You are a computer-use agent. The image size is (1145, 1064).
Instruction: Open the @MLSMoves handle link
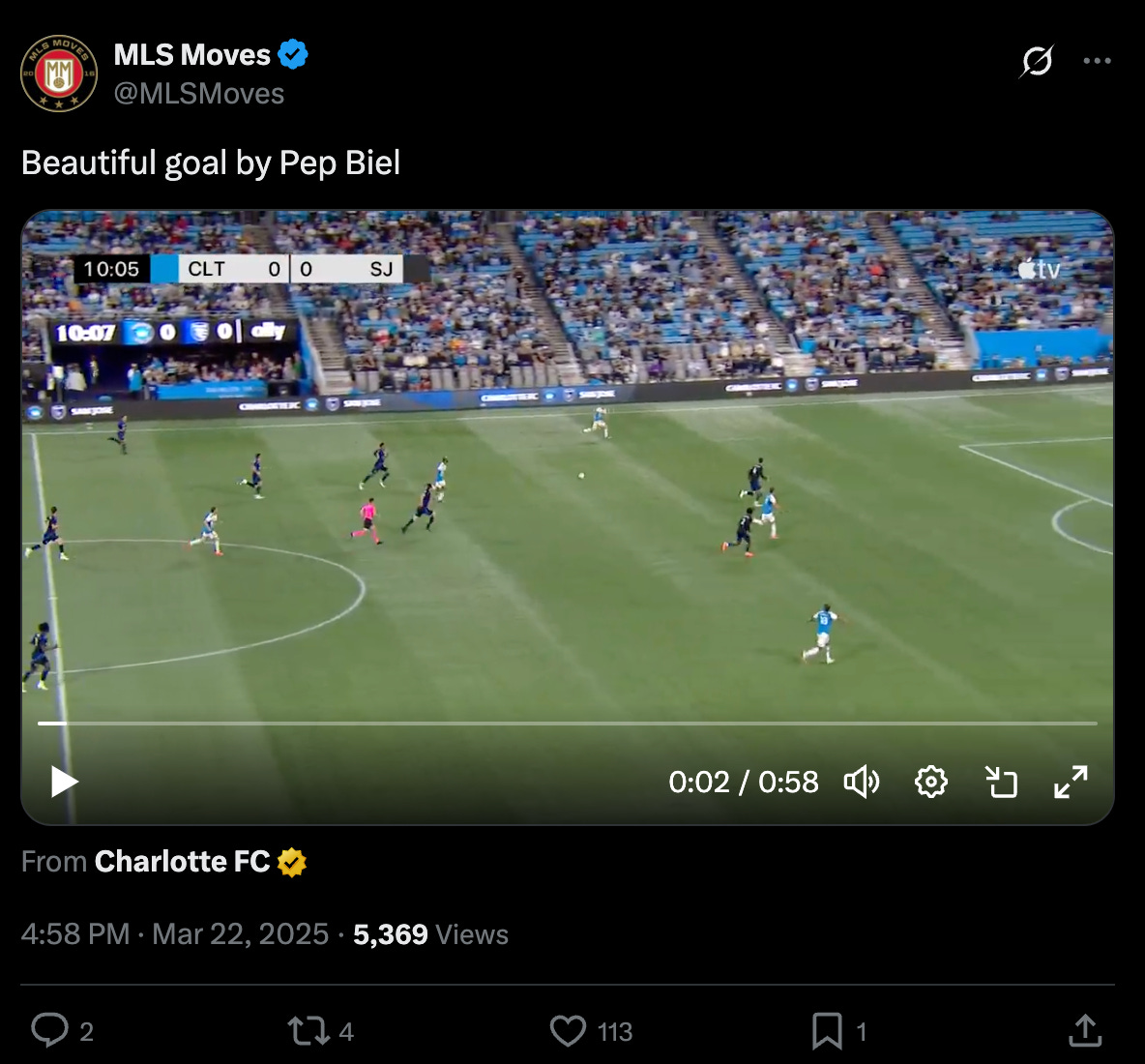point(198,94)
